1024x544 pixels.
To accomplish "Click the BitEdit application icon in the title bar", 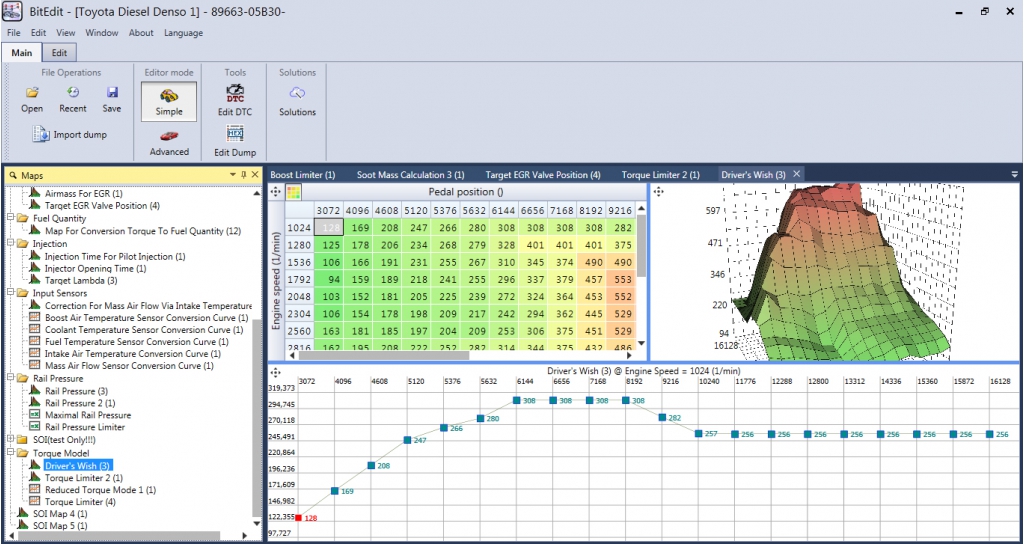I will (12, 11).
